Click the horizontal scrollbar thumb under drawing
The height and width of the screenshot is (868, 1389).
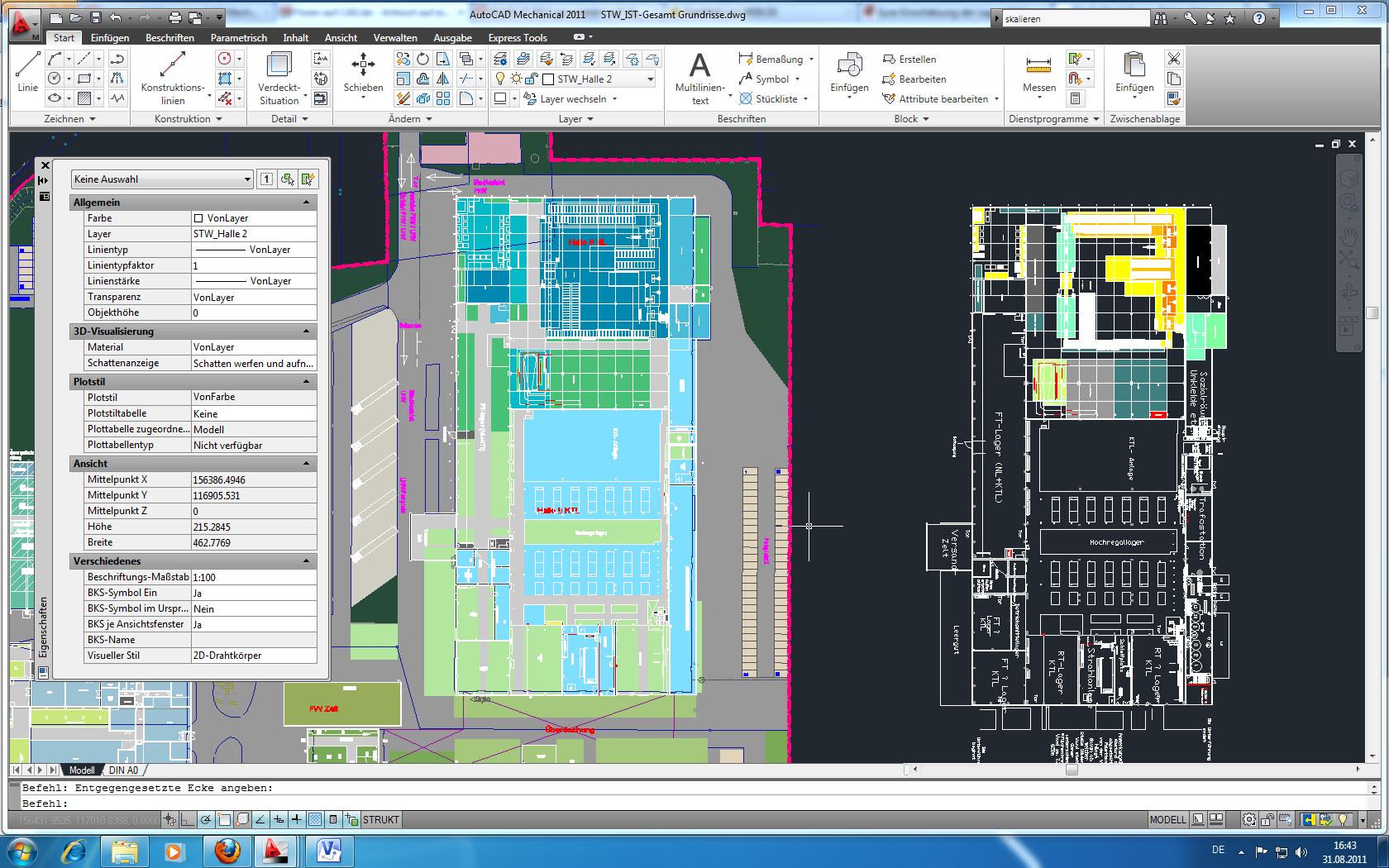coord(1072,770)
